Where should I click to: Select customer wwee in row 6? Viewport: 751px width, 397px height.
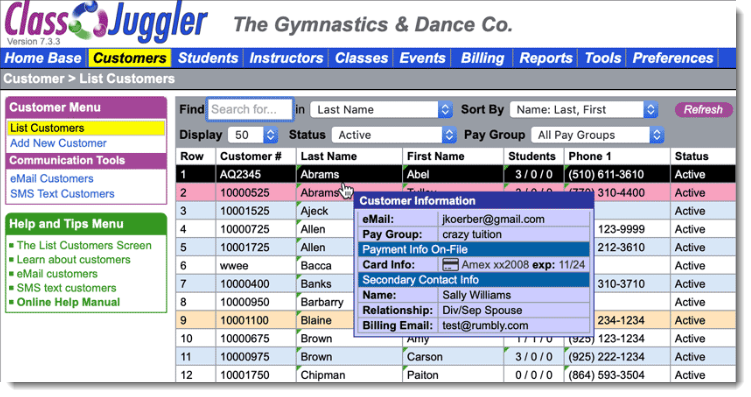[234, 266]
